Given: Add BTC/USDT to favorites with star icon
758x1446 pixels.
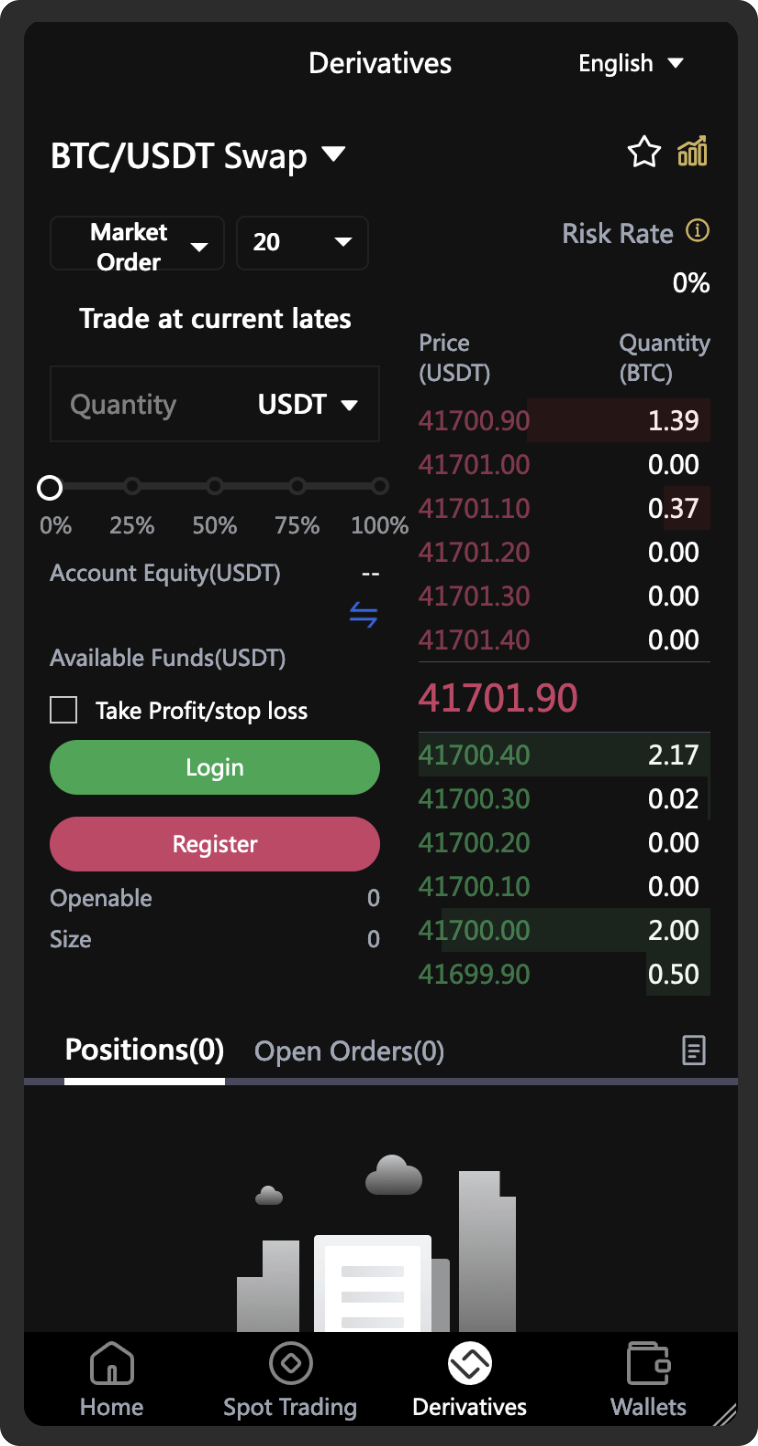Looking at the screenshot, I should coord(644,153).
